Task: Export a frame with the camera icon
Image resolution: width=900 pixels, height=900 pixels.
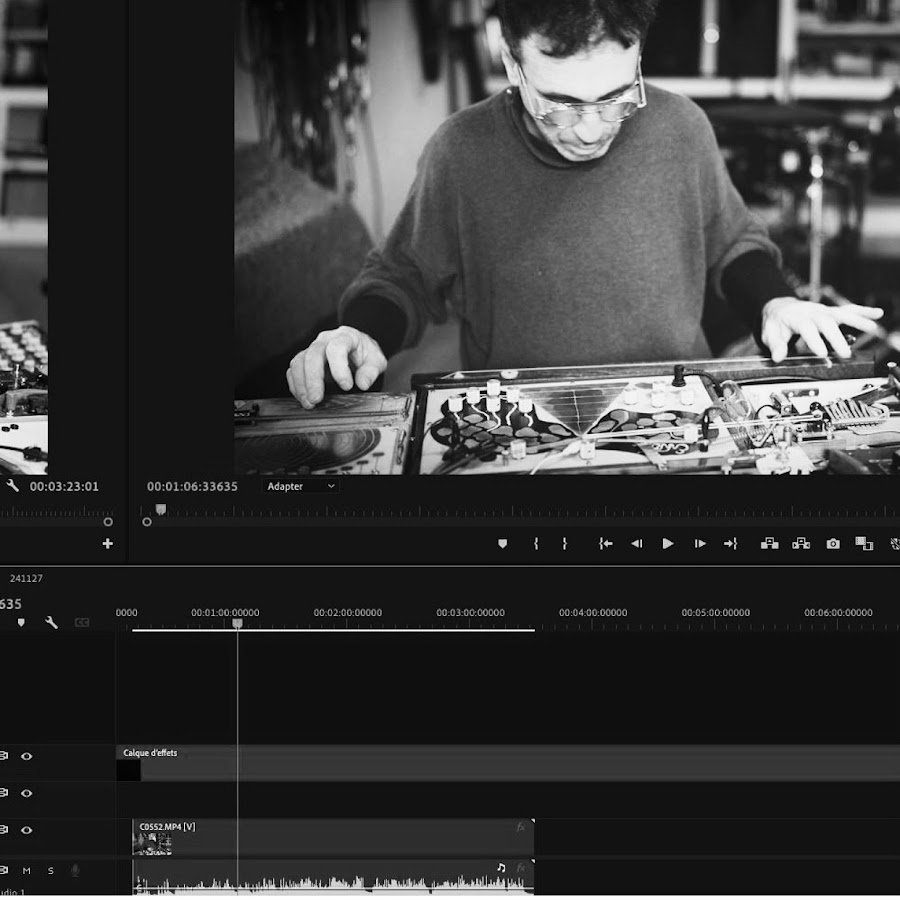Action: pos(833,544)
